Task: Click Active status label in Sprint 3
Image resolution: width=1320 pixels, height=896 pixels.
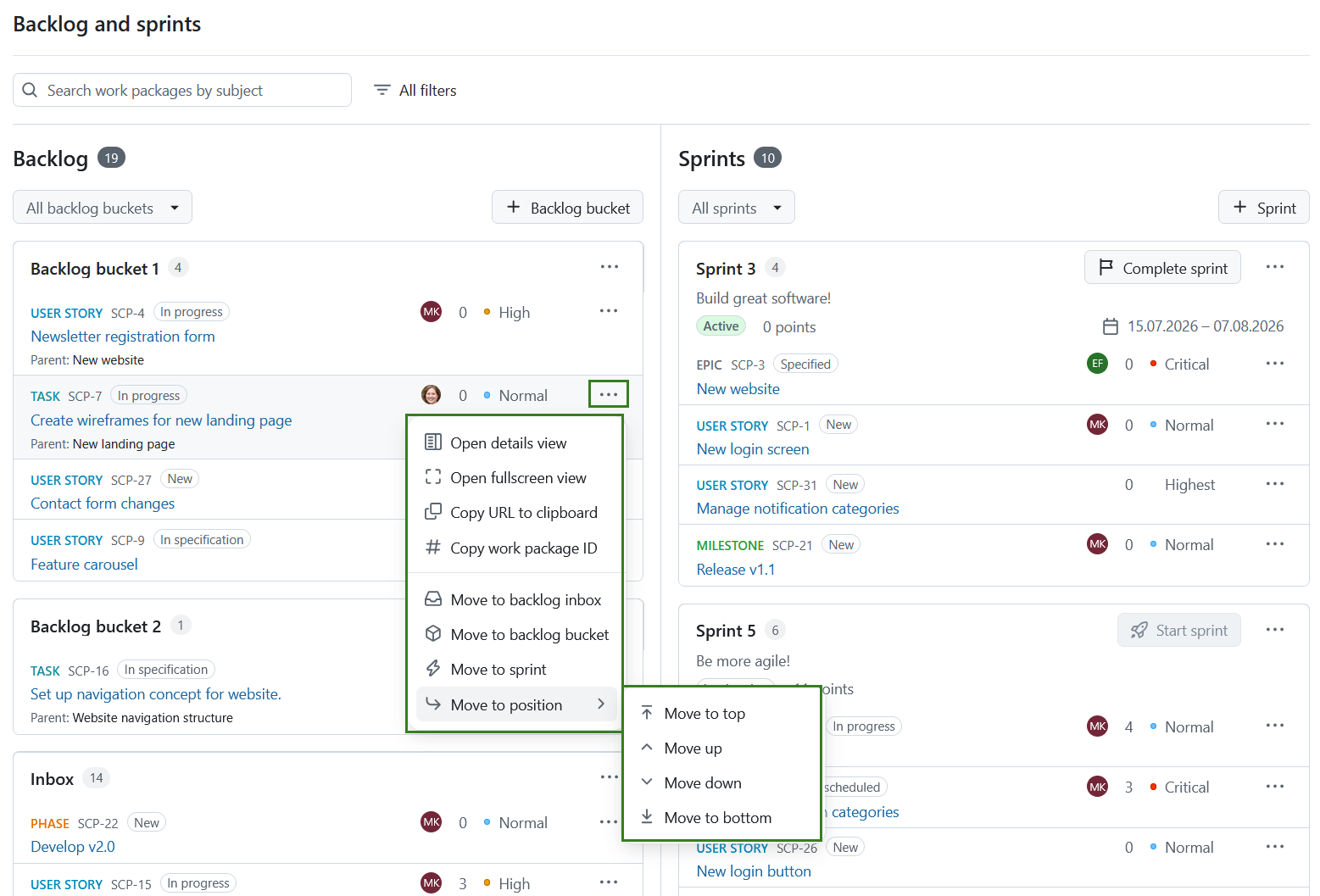Action: (x=721, y=326)
